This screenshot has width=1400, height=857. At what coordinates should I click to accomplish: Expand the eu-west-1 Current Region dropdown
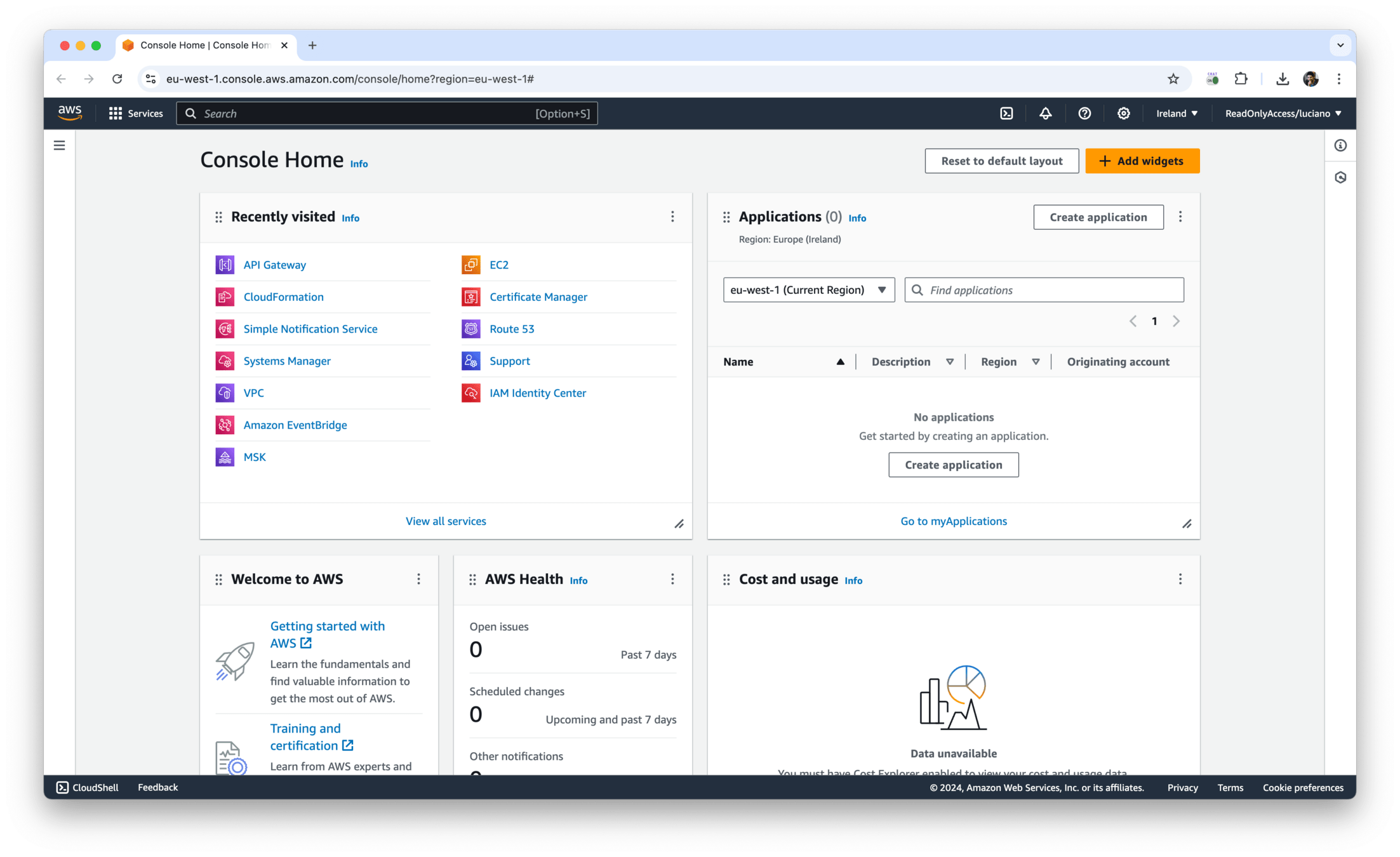(x=808, y=290)
